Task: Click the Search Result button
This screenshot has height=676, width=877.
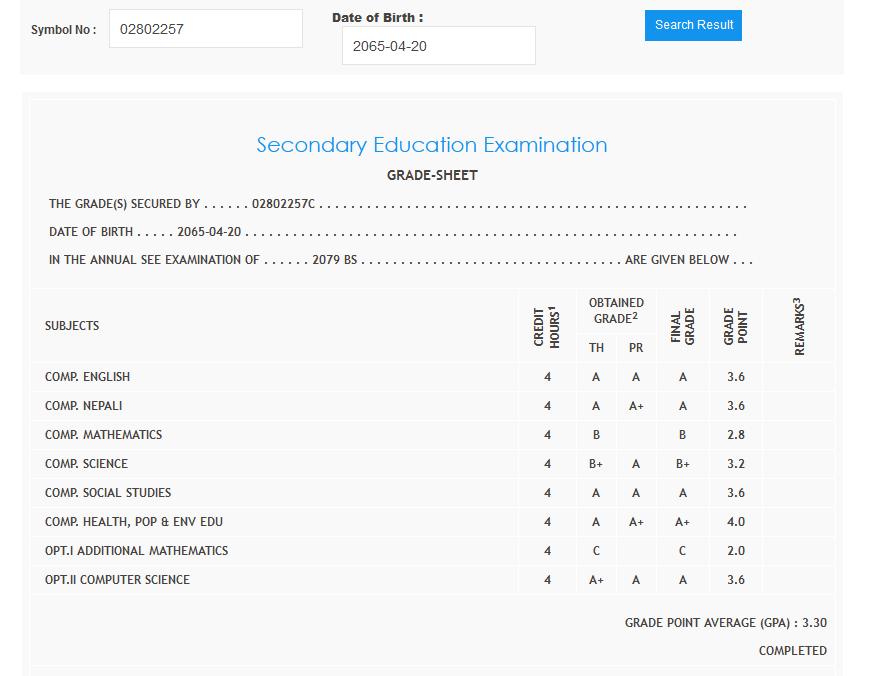Action: click(x=693, y=25)
